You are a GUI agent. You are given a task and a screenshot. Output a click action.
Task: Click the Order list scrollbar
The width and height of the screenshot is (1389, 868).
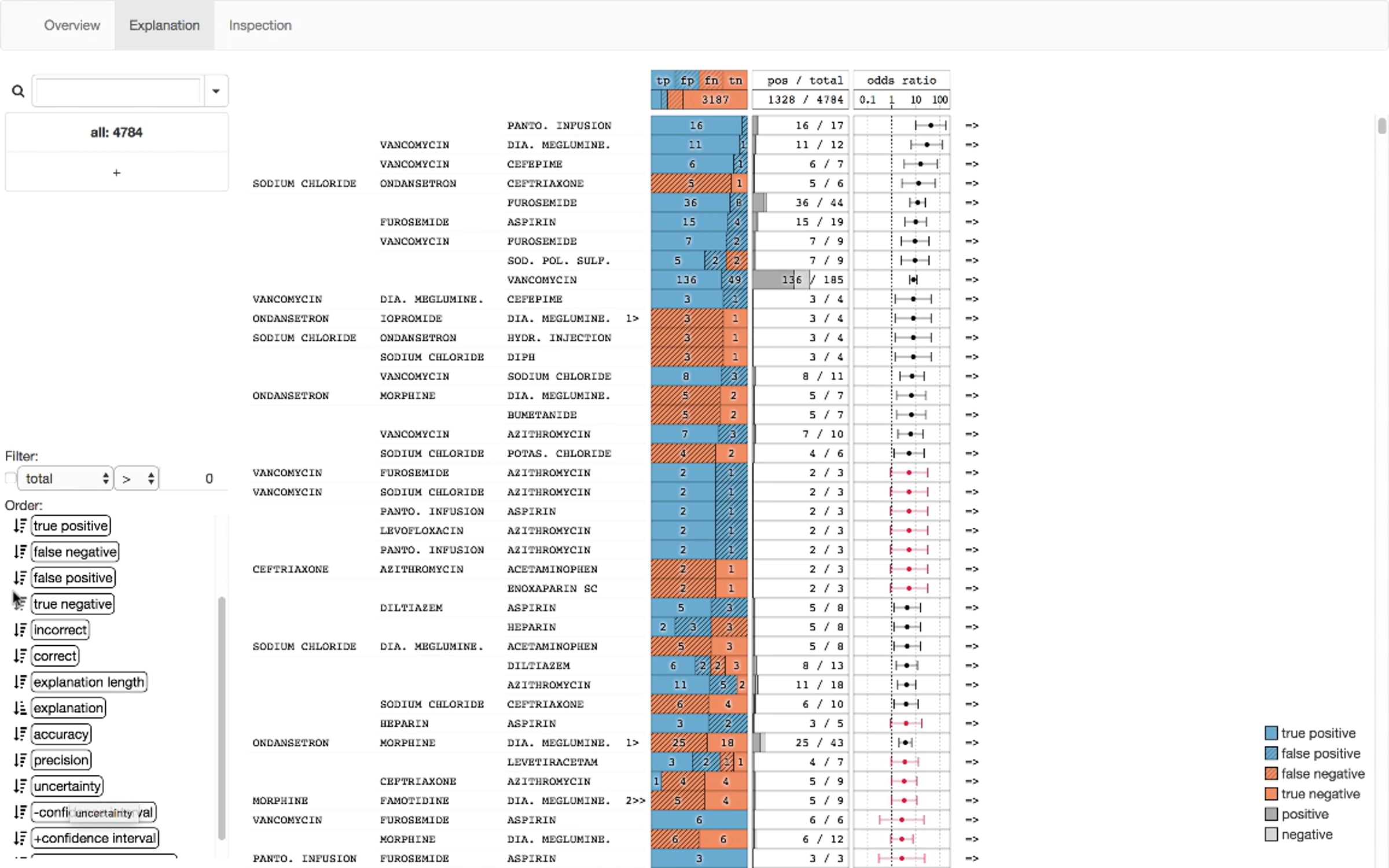(221, 718)
